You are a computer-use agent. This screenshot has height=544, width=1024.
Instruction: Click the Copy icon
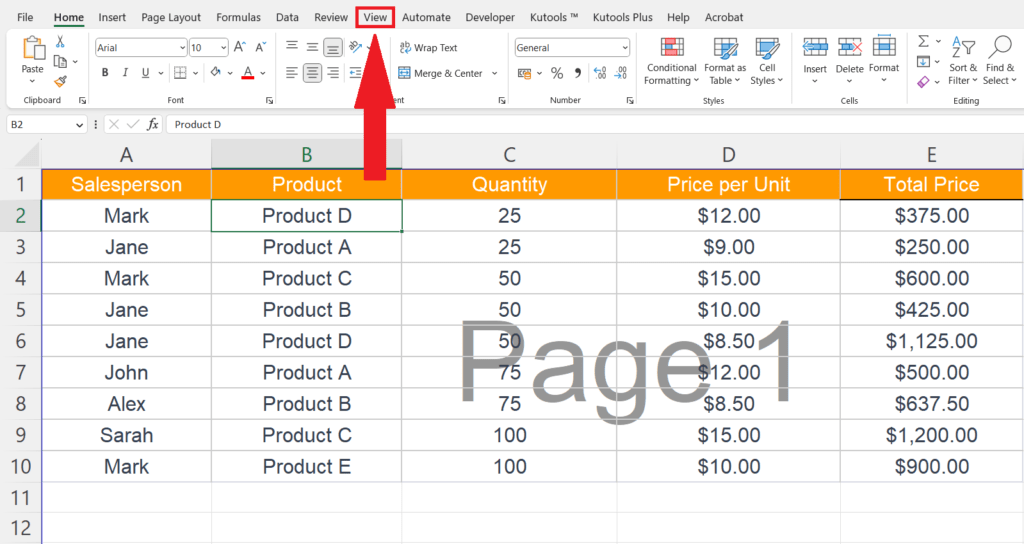coord(60,61)
